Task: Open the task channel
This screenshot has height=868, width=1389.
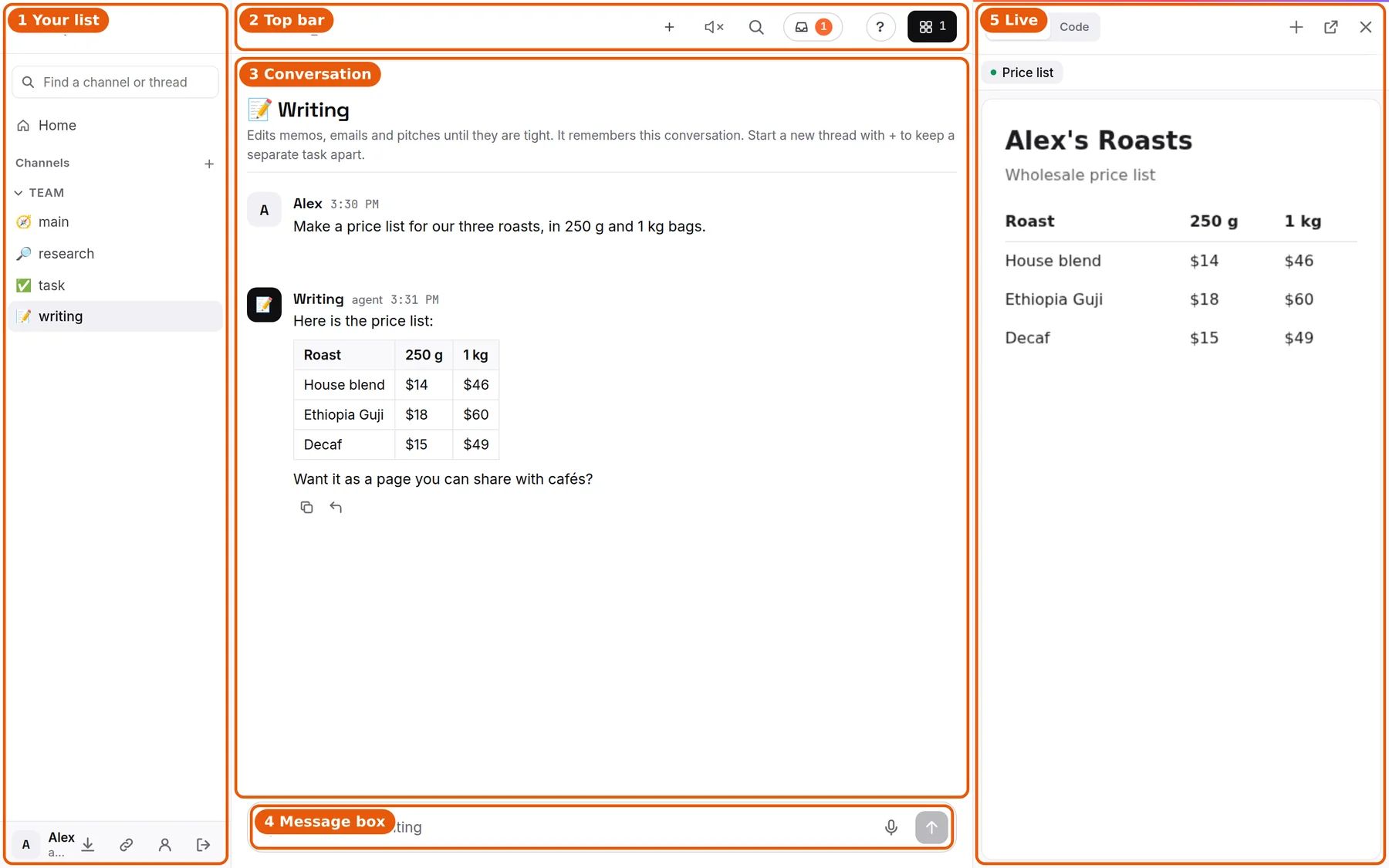Action: [116, 285]
